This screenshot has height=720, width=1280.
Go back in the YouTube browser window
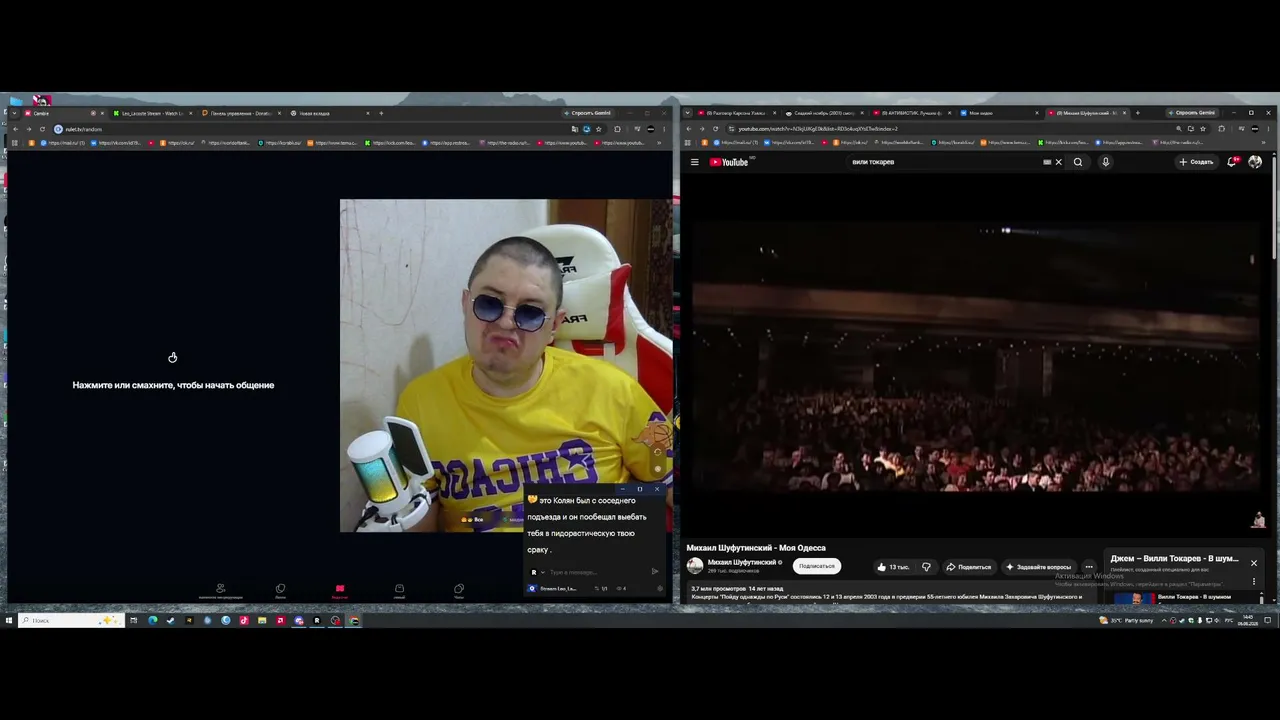click(689, 129)
